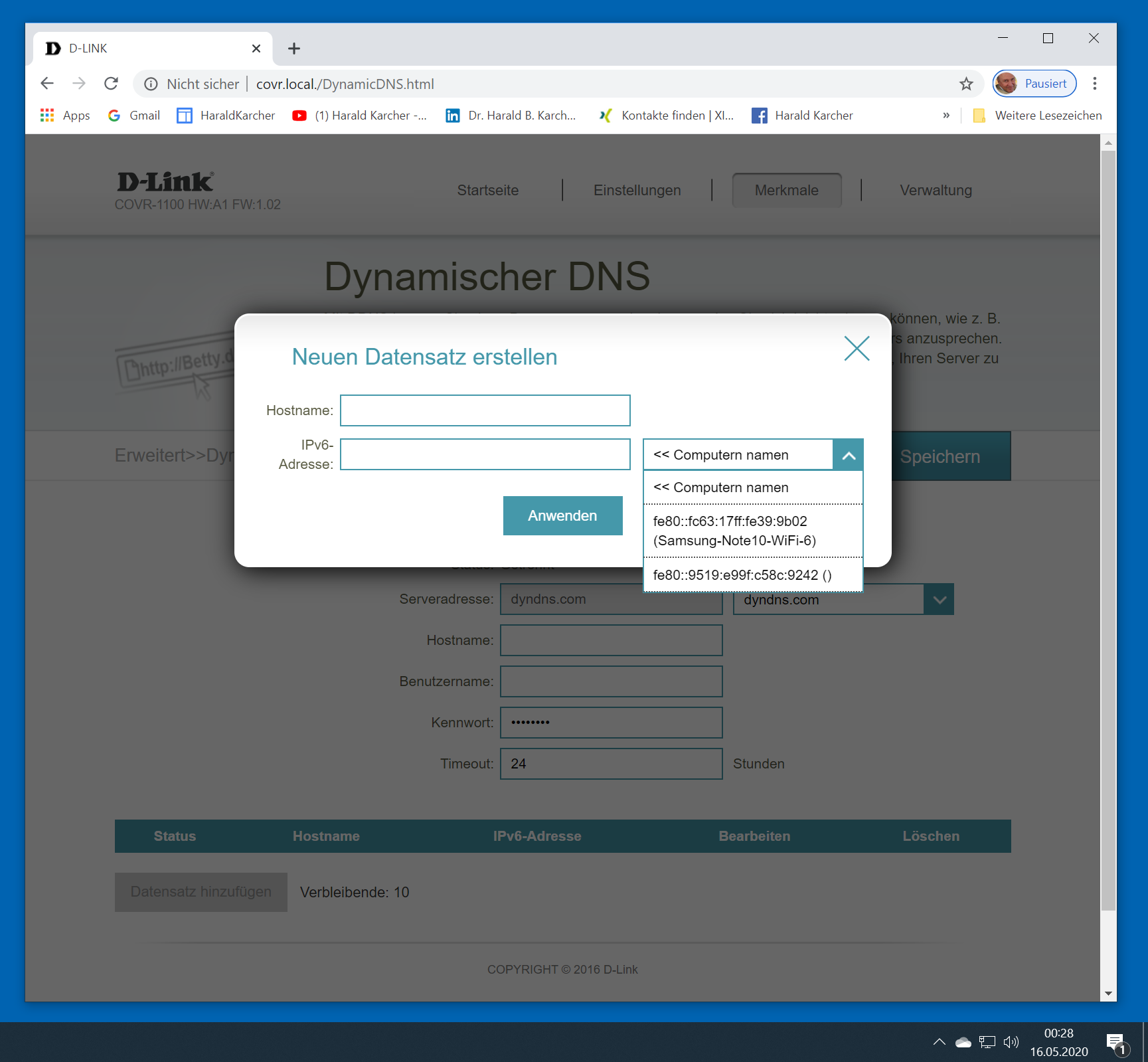Click the Hostname table column header
Screen dimensions: 1148x1062
coord(326,836)
